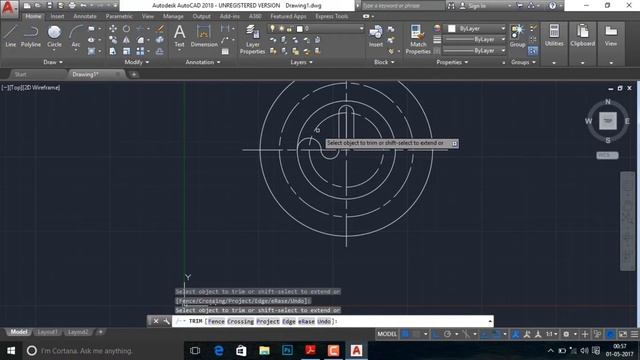Switch to the Model layout tab

[x=19, y=332]
